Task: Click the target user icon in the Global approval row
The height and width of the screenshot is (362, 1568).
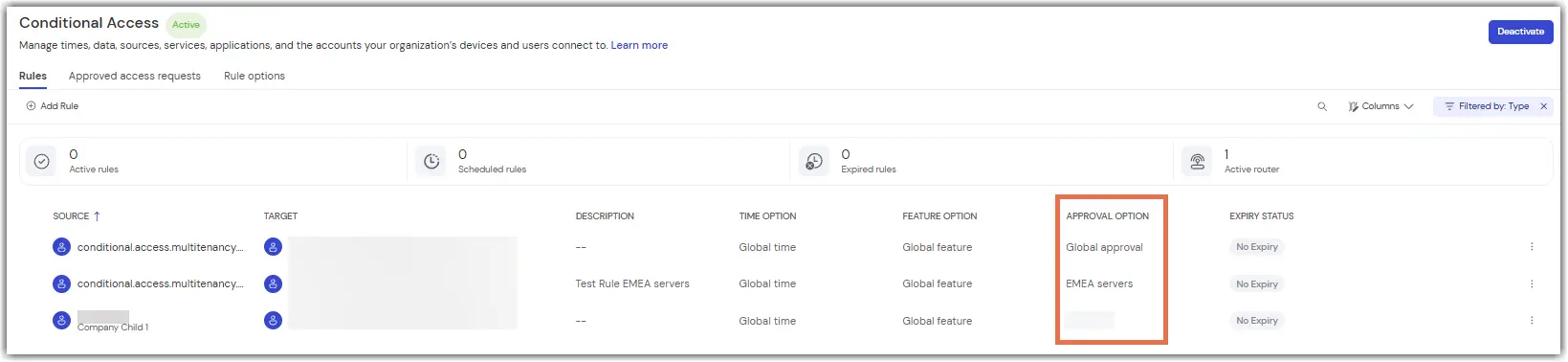Action: (273, 247)
